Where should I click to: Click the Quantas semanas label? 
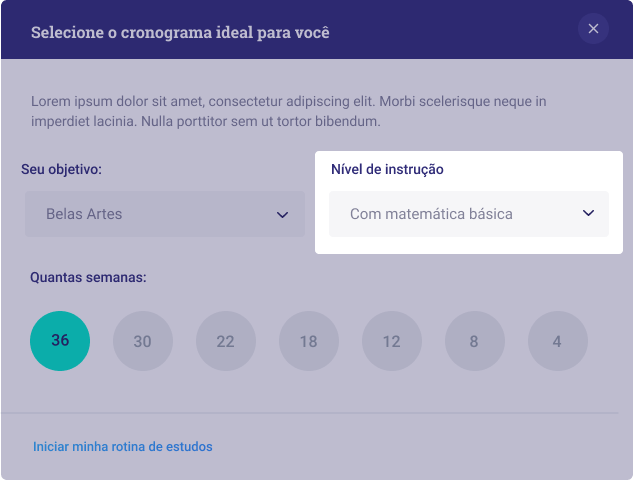point(88,277)
